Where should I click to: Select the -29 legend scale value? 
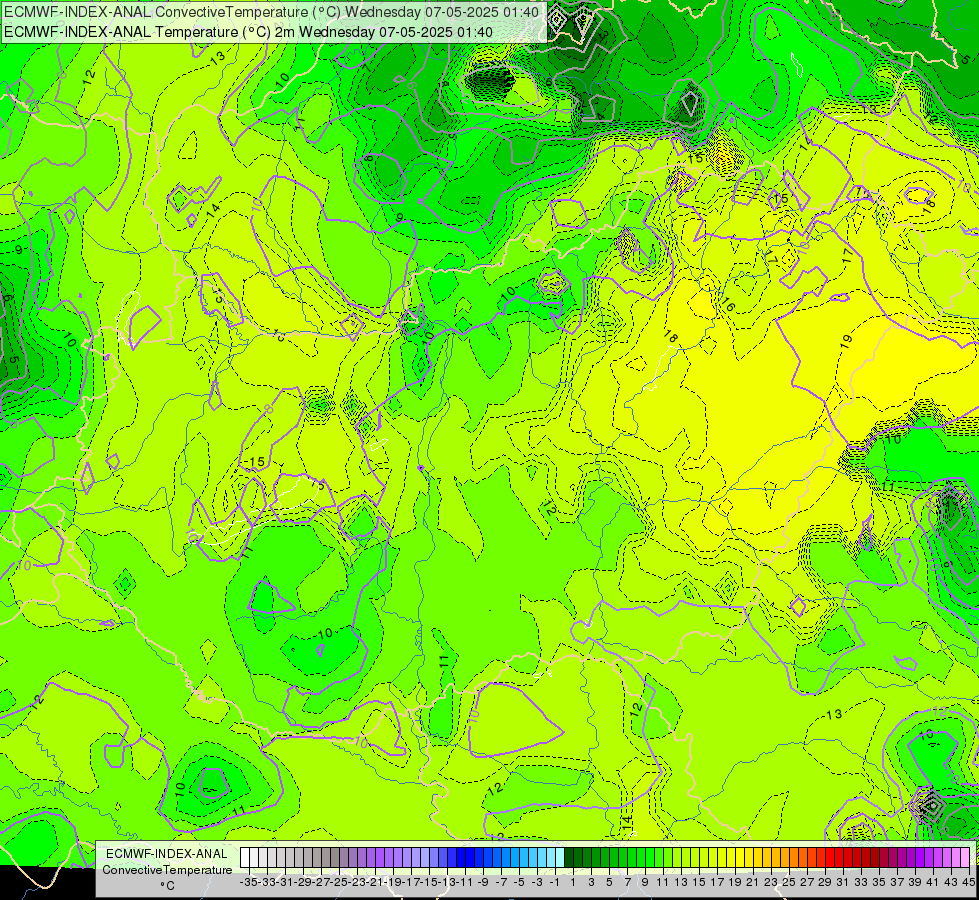[303, 882]
